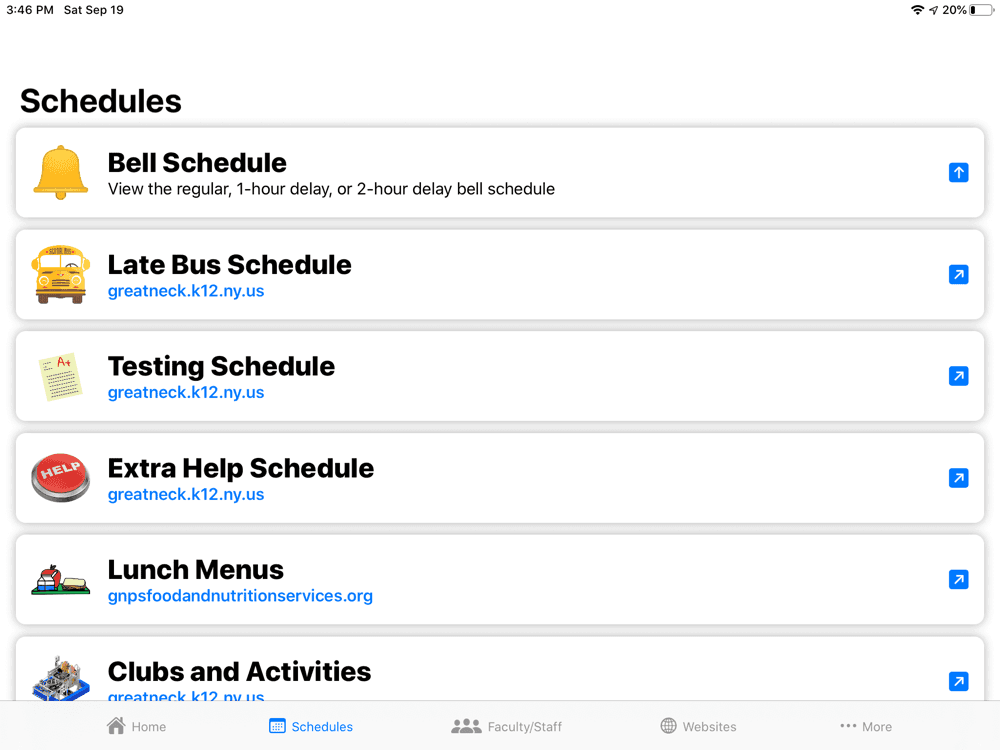The image size is (1000, 750).
Task: Follow the gnpsfoodandnutritionservices.org link
Action: pos(240,596)
